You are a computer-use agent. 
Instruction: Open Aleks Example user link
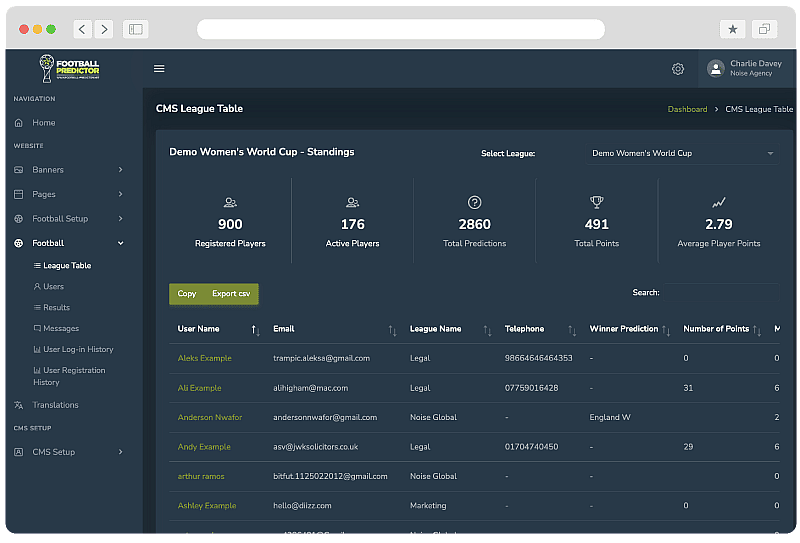[x=205, y=358]
